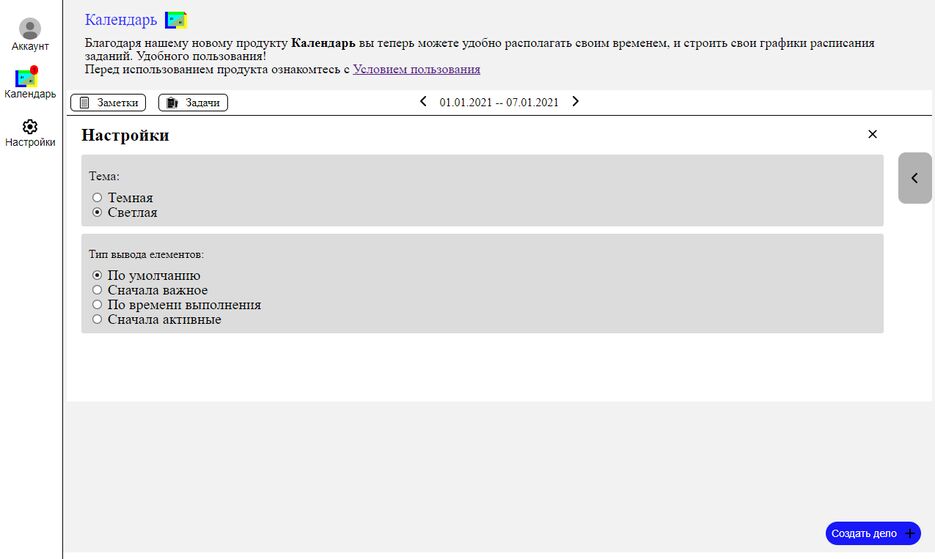Select По умолчанию sorting option
Image resolution: width=935 pixels, height=559 pixels.
click(97, 275)
